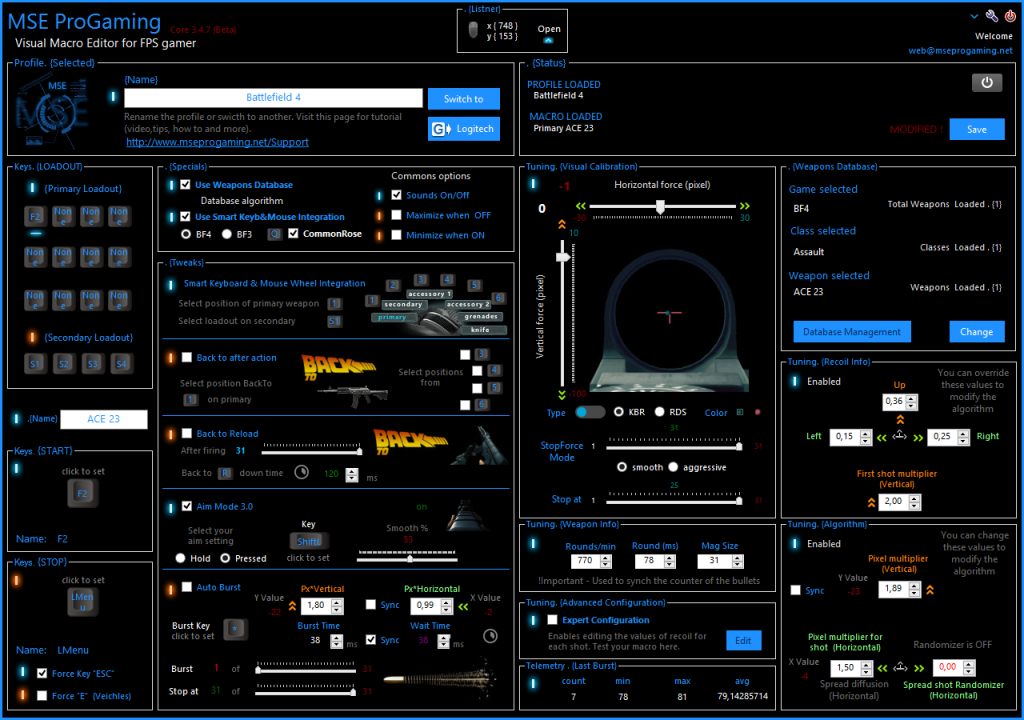Click the red power icon at top right

coord(1010,16)
